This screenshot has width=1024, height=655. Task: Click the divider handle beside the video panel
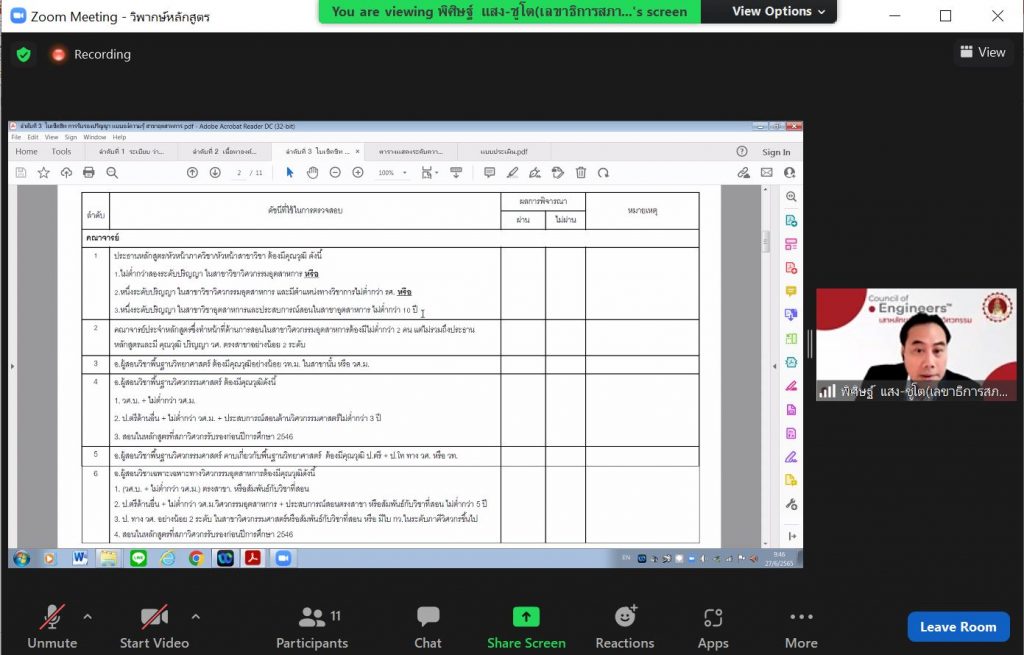809,345
